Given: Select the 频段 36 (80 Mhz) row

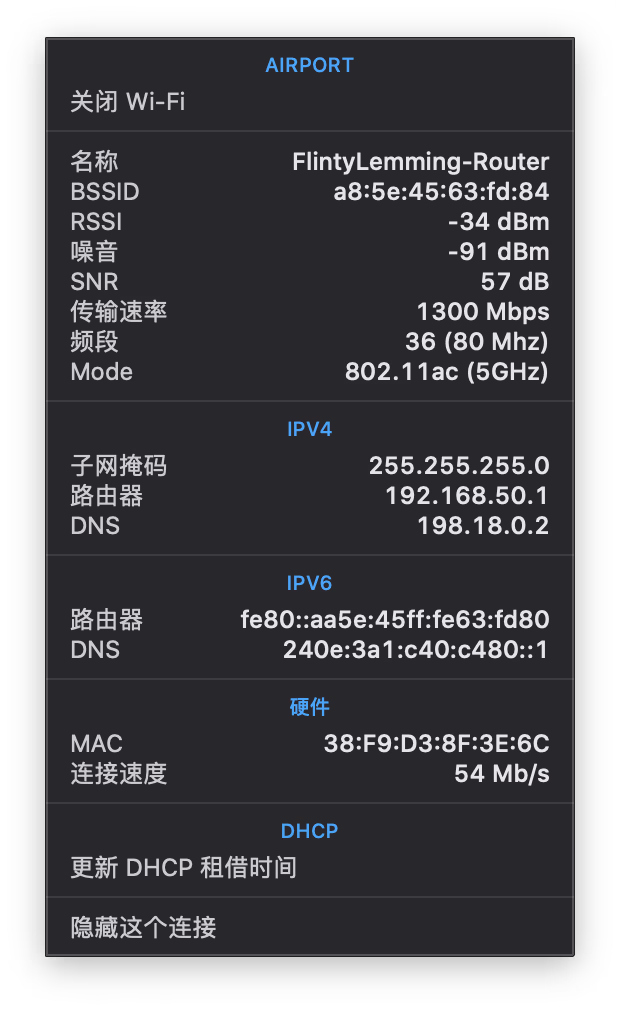Looking at the screenshot, I should pyautogui.click(x=310, y=342).
